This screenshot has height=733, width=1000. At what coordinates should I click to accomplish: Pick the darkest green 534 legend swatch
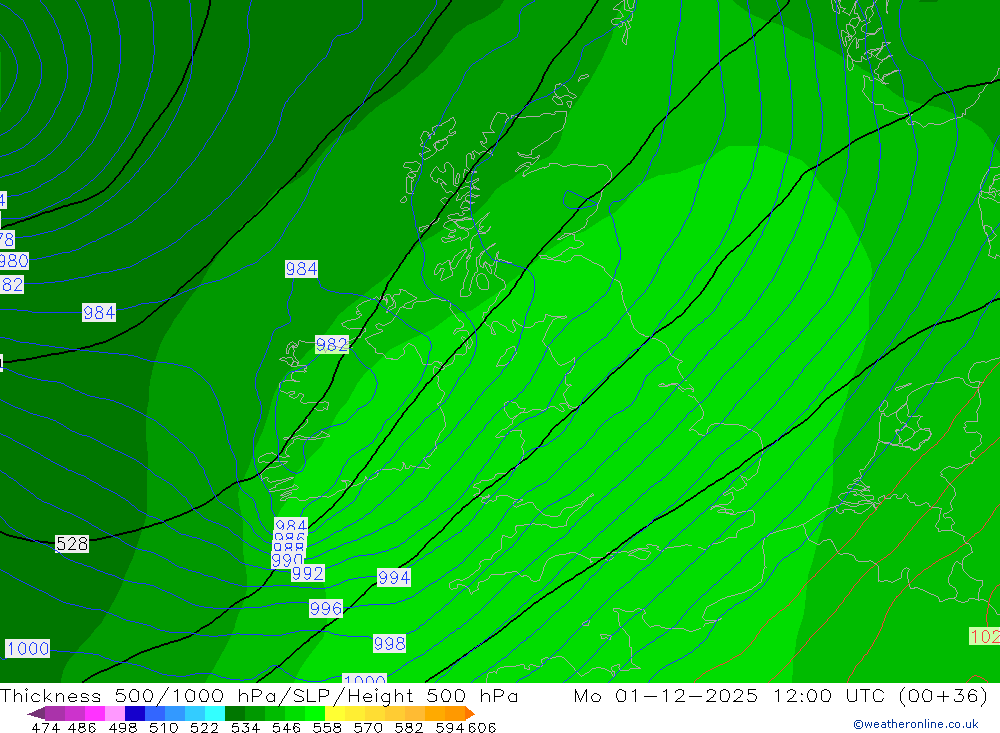click(x=235, y=713)
